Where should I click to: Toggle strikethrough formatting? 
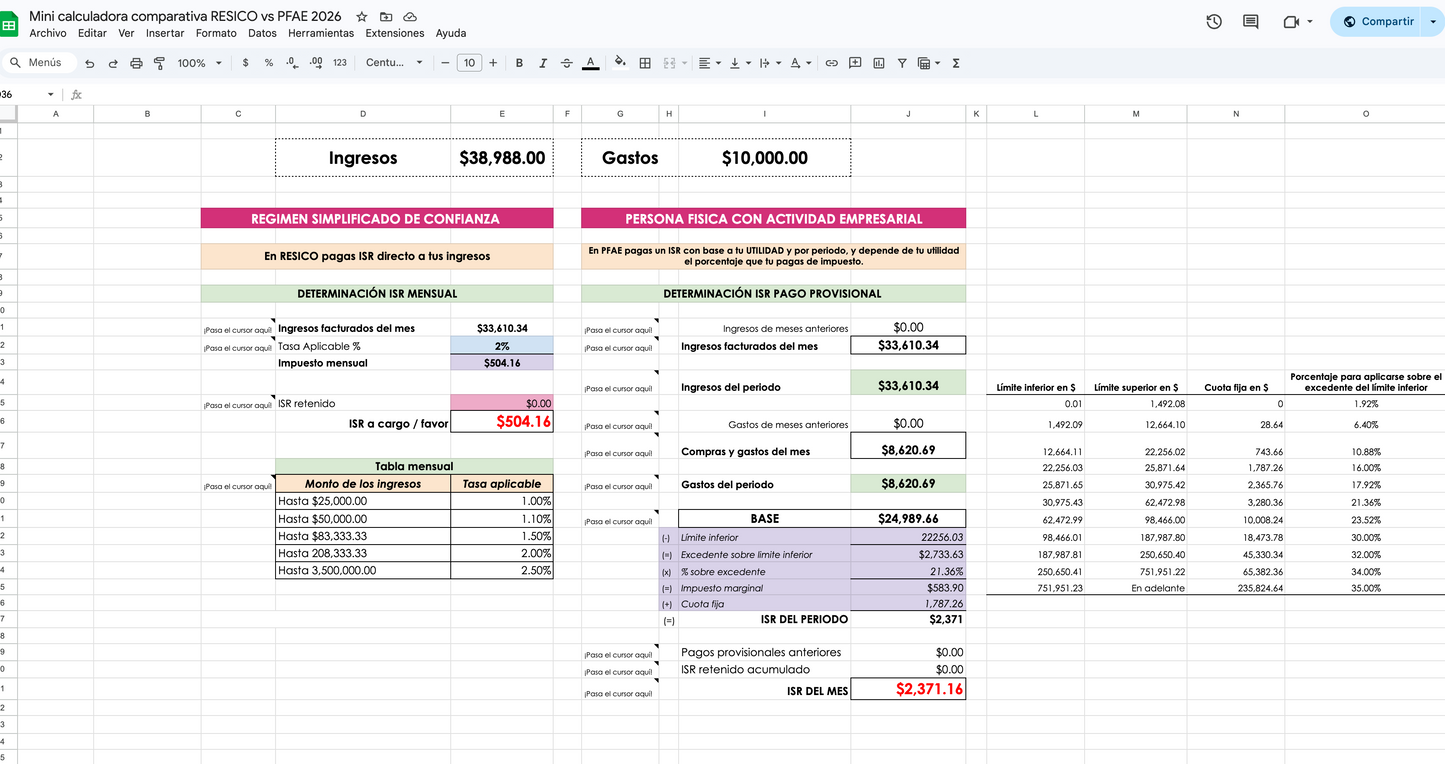[x=567, y=62]
